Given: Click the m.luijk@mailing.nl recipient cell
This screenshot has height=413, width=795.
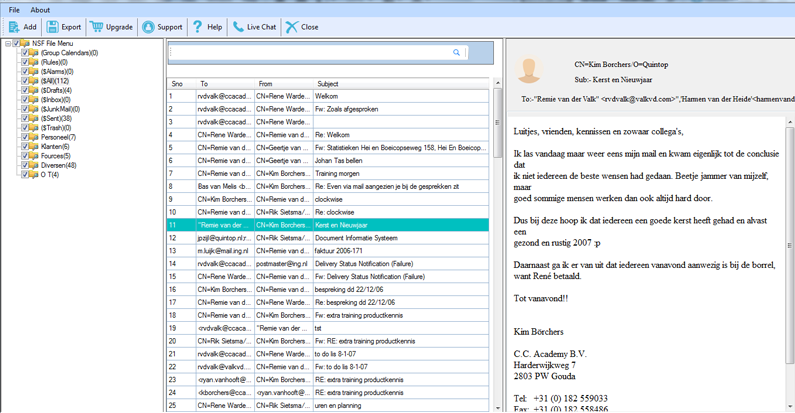Looking at the screenshot, I should (225, 251).
